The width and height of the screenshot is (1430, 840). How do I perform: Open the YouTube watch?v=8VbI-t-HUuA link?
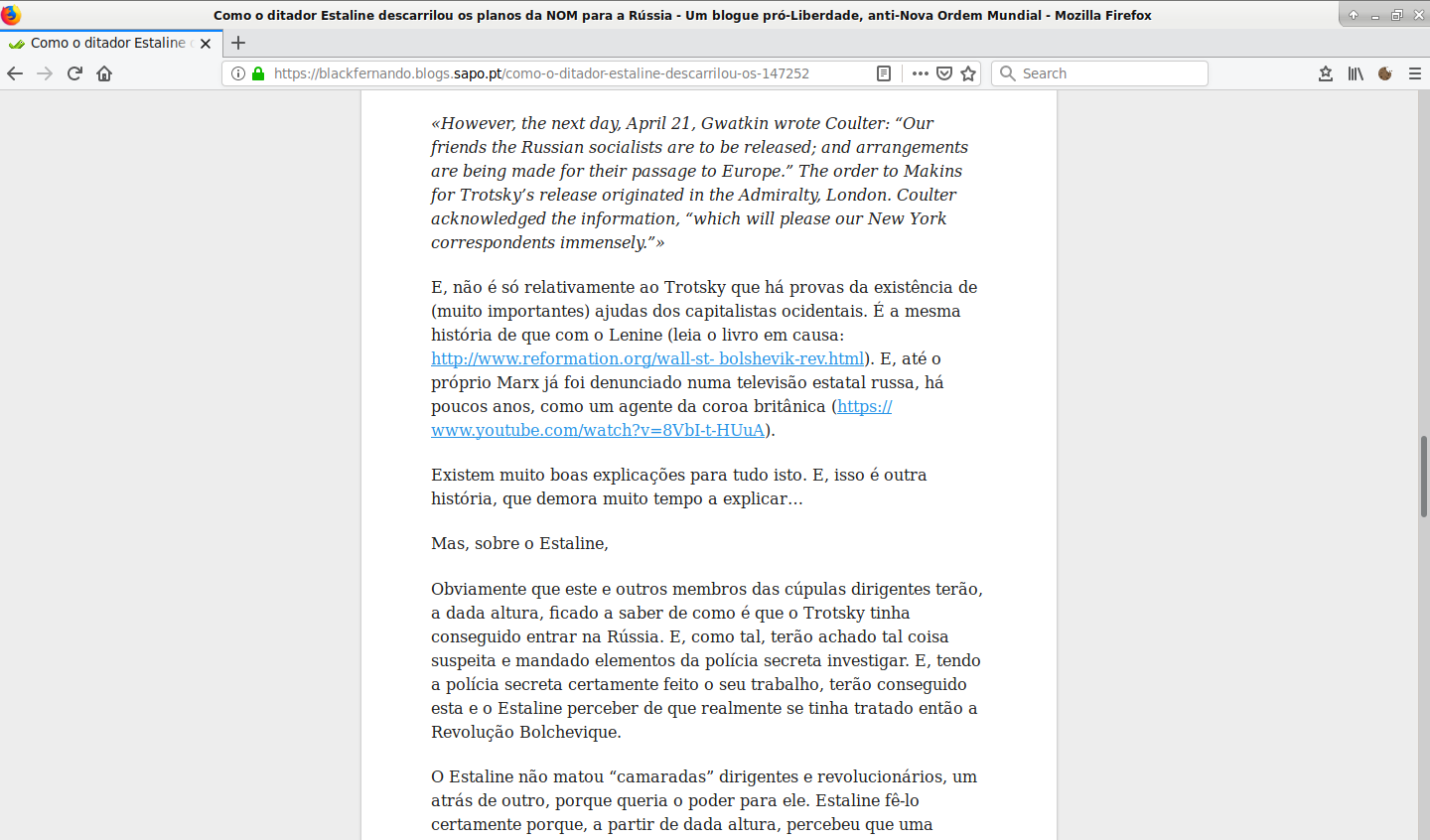(598, 430)
